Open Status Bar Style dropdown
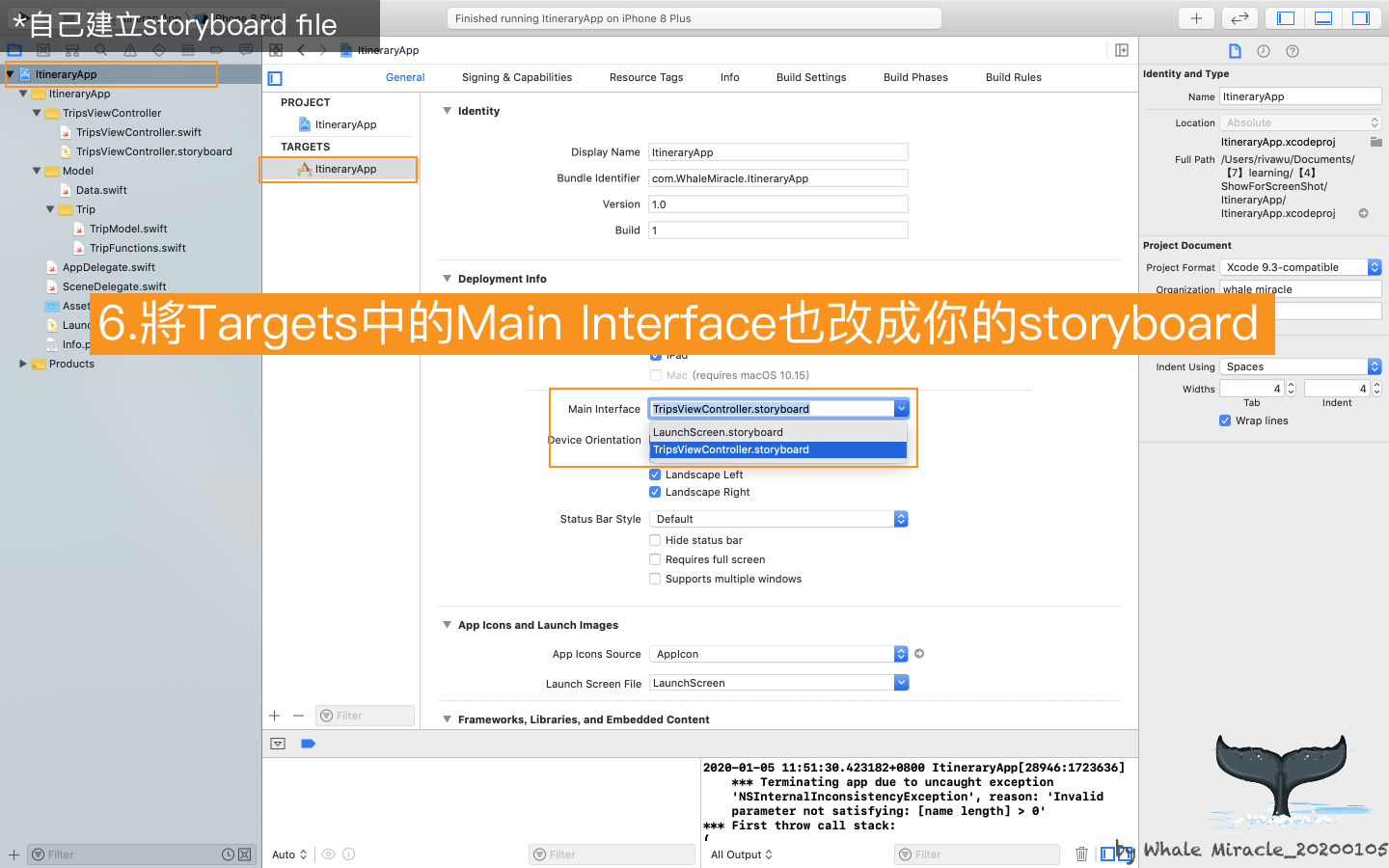The height and width of the screenshot is (868, 1389). (x=778, y=519)
